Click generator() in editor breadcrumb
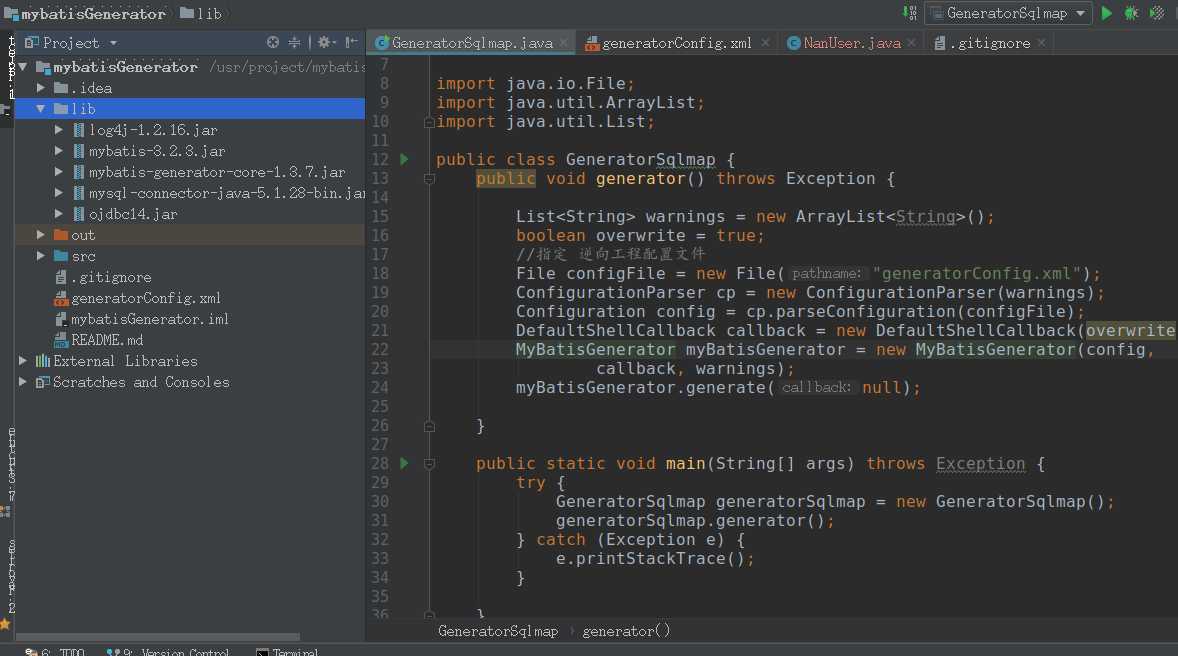The height and width of the screenshot is (656, 1178). pos(626,631)
